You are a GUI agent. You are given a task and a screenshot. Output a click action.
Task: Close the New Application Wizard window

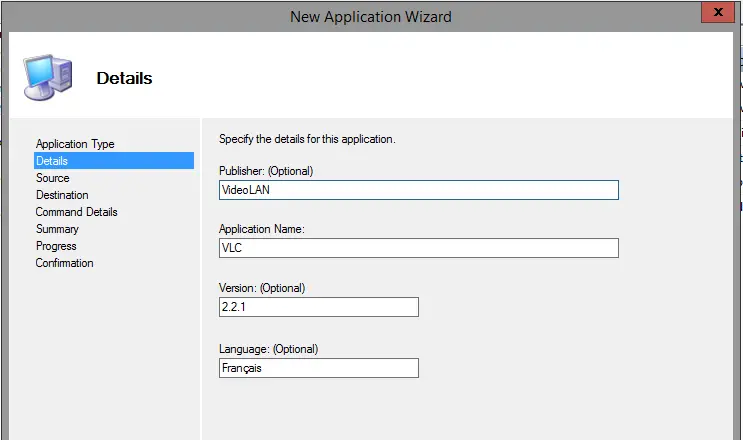point(718,12)
